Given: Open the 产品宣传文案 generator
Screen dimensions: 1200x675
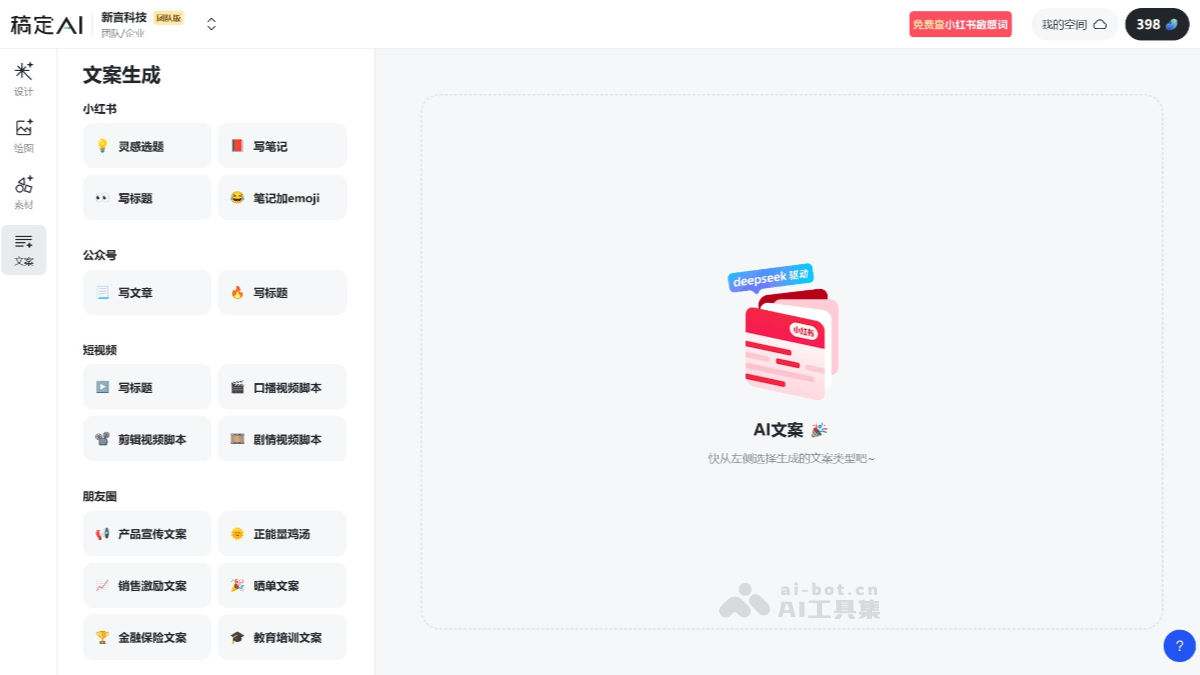Looking at the screenshot, I should tap(146, 533).
